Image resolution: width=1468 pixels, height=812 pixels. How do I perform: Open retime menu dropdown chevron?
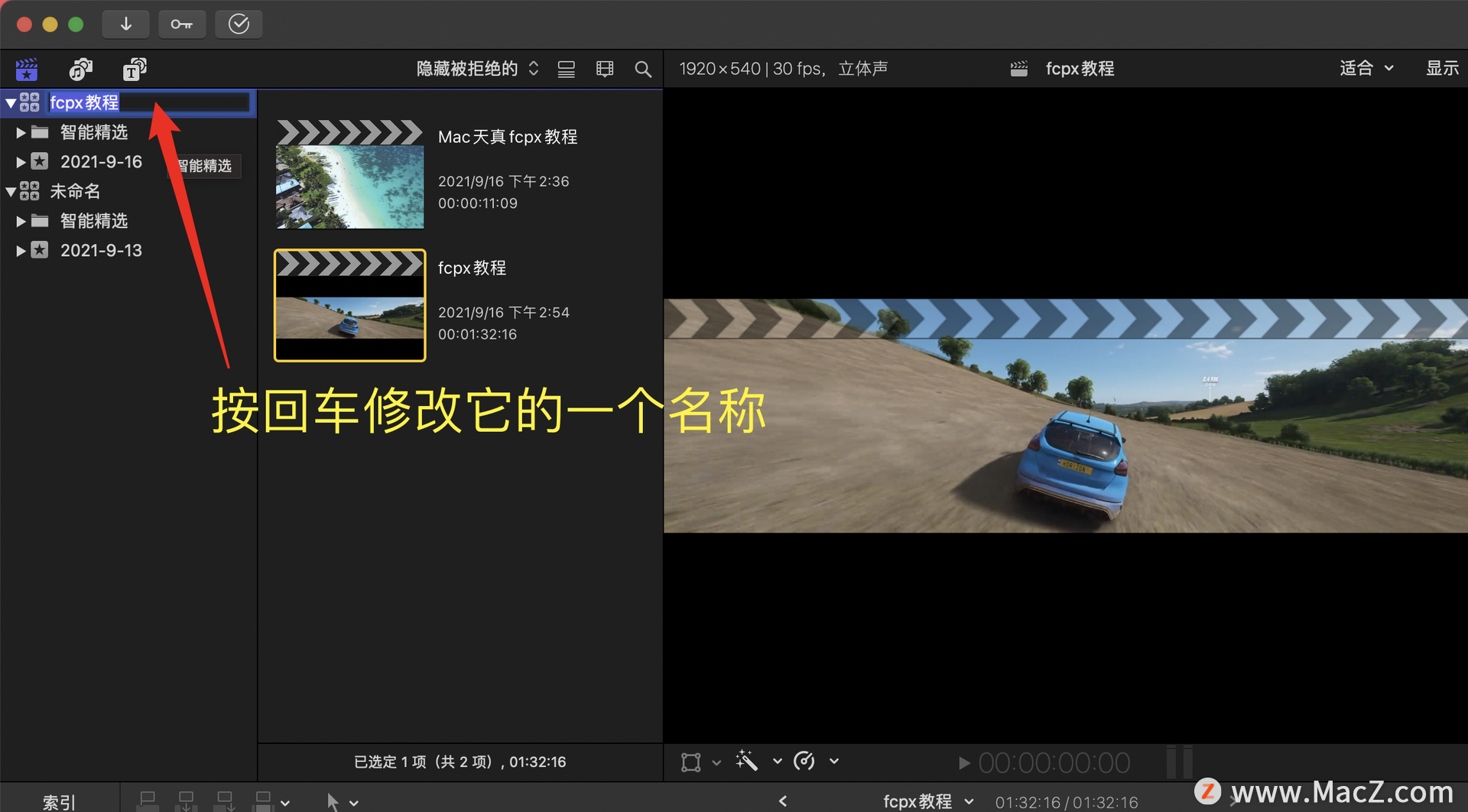click(x=834, y=762)
